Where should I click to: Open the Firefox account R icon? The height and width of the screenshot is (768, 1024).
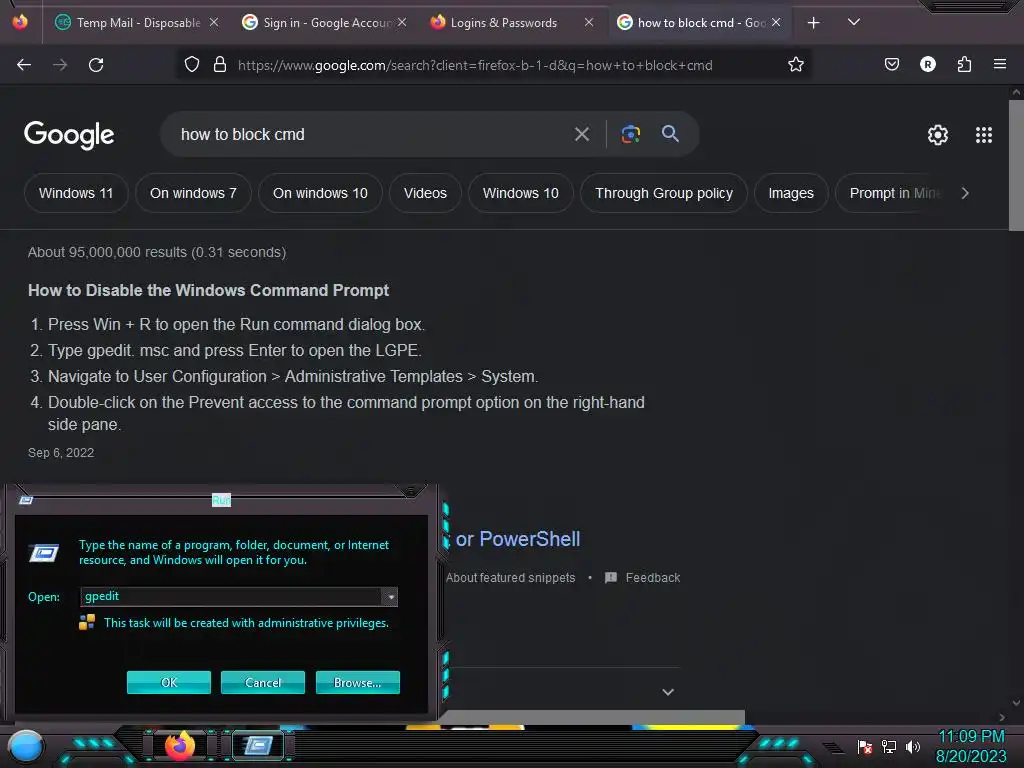pos(927,64)
